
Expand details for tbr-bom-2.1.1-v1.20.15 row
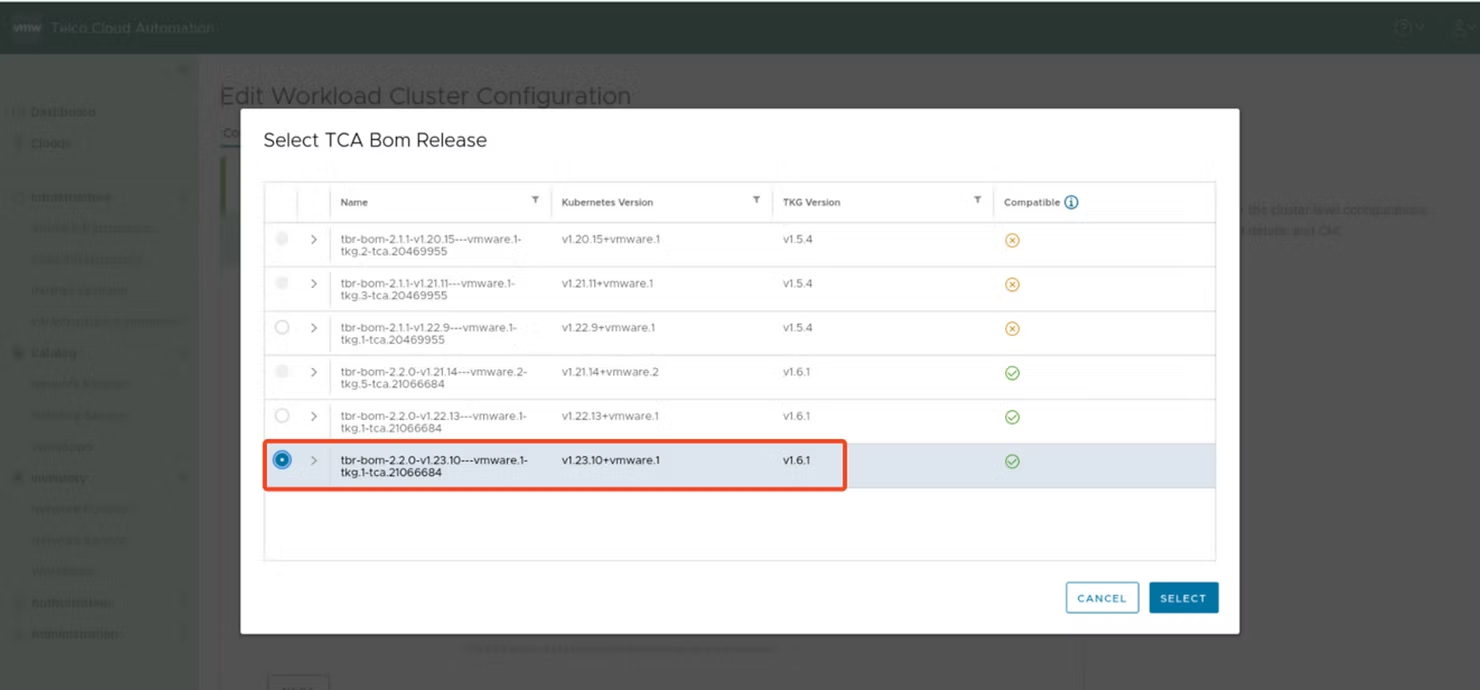click(314, 240)
